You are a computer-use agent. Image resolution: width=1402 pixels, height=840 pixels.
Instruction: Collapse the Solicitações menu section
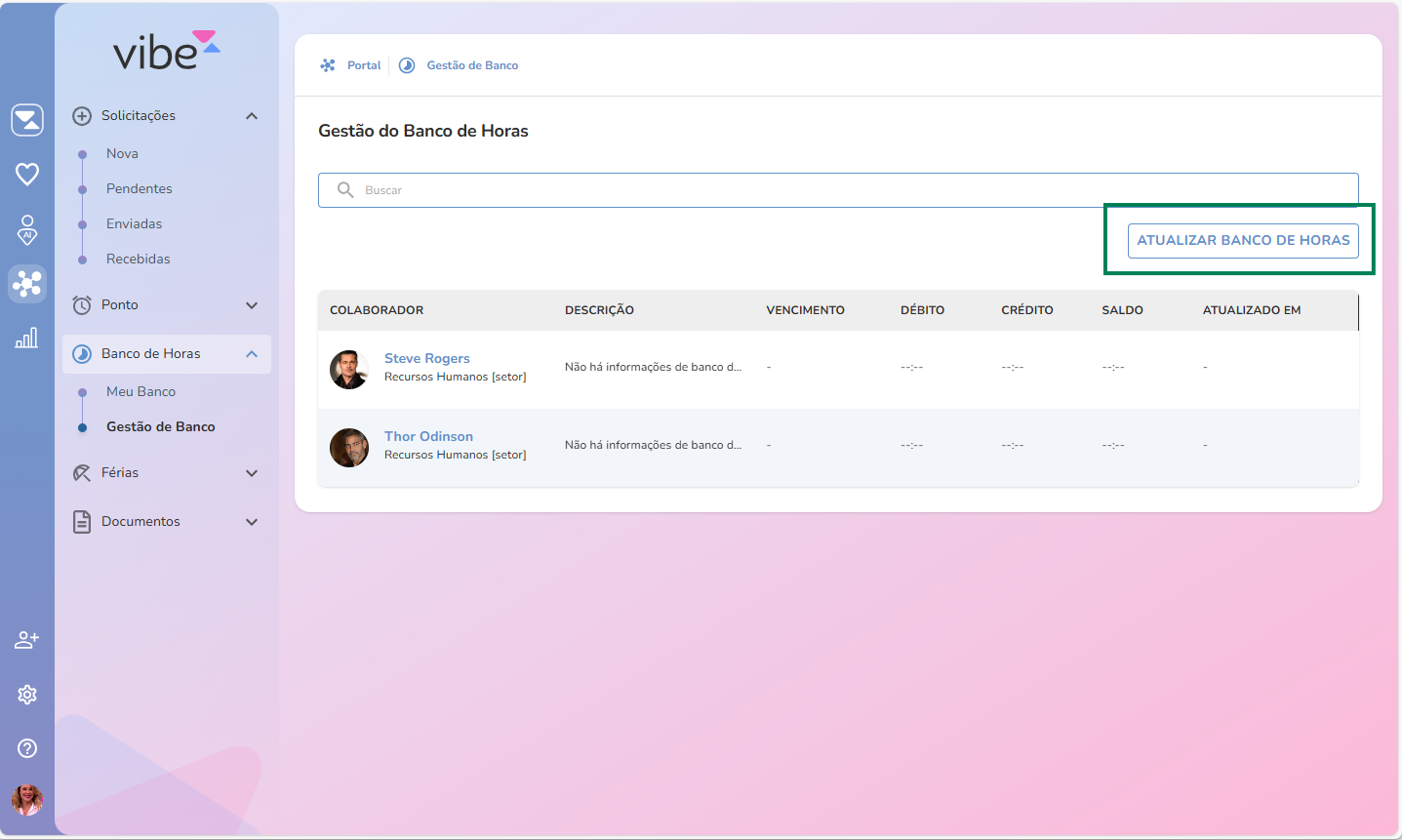tap(252, 116)
